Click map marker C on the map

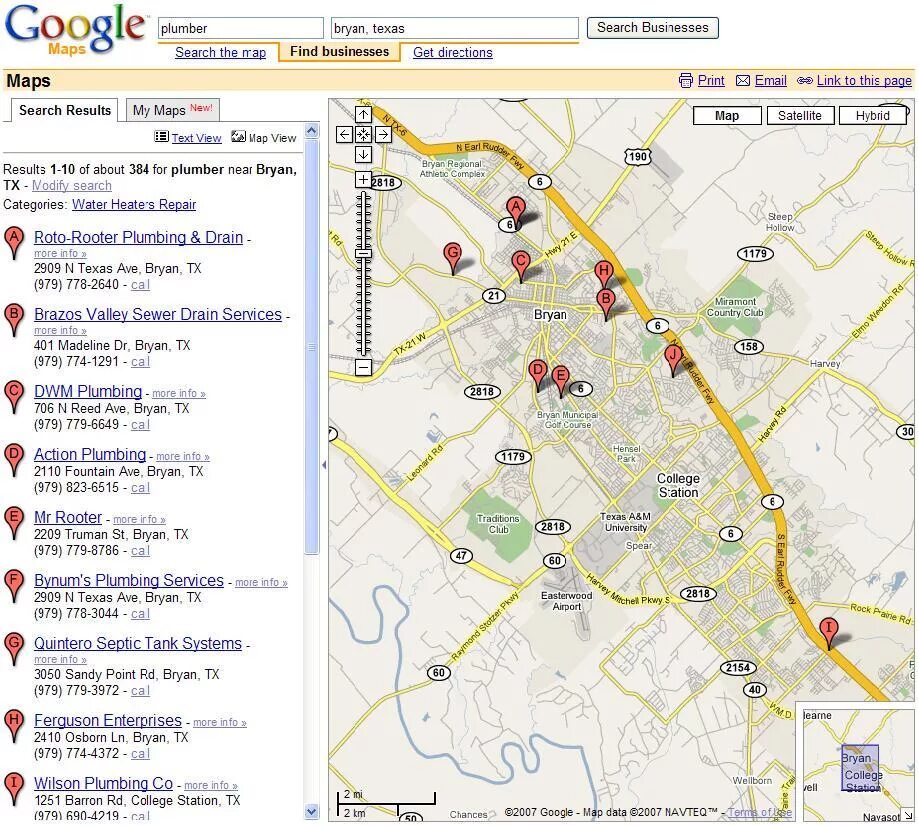pos(520,267)
